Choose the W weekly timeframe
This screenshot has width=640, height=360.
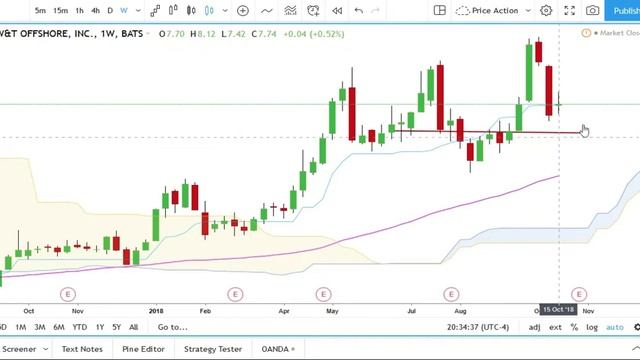pyautogui.click(x=124, y=11)
